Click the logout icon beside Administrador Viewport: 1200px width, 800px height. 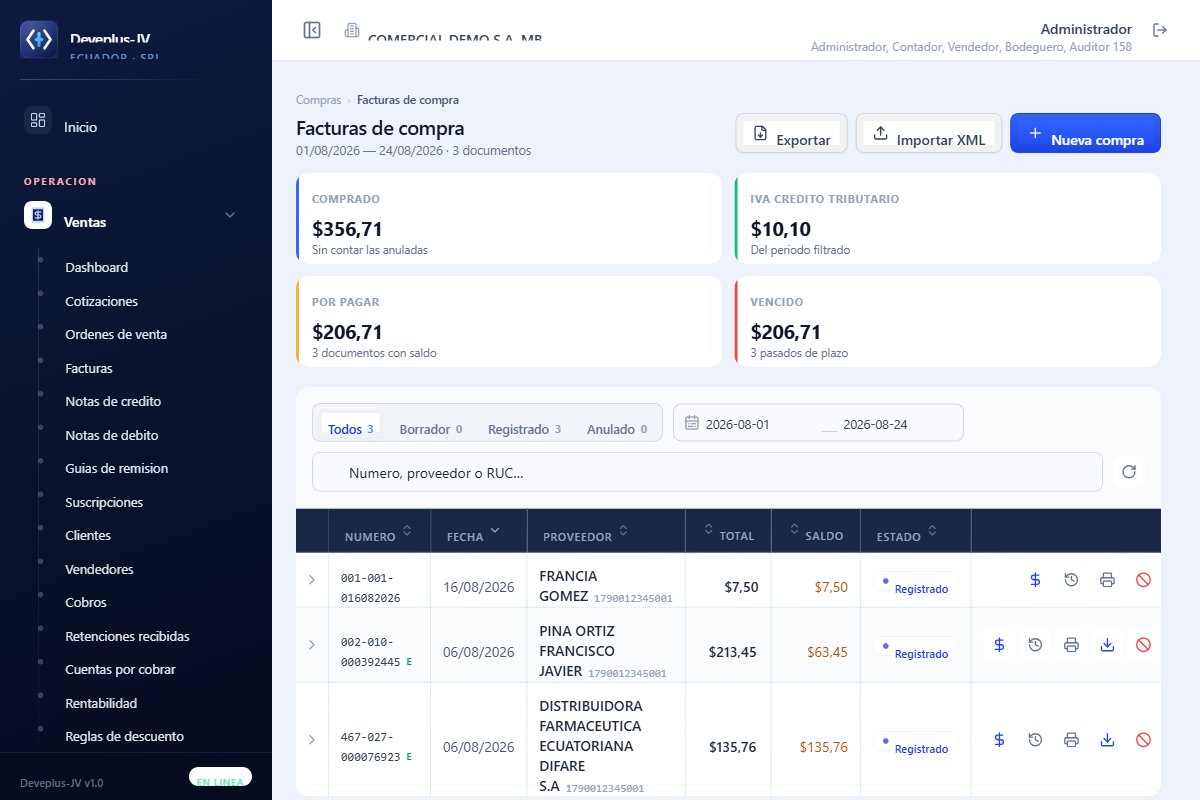[x=1160, y=30]
